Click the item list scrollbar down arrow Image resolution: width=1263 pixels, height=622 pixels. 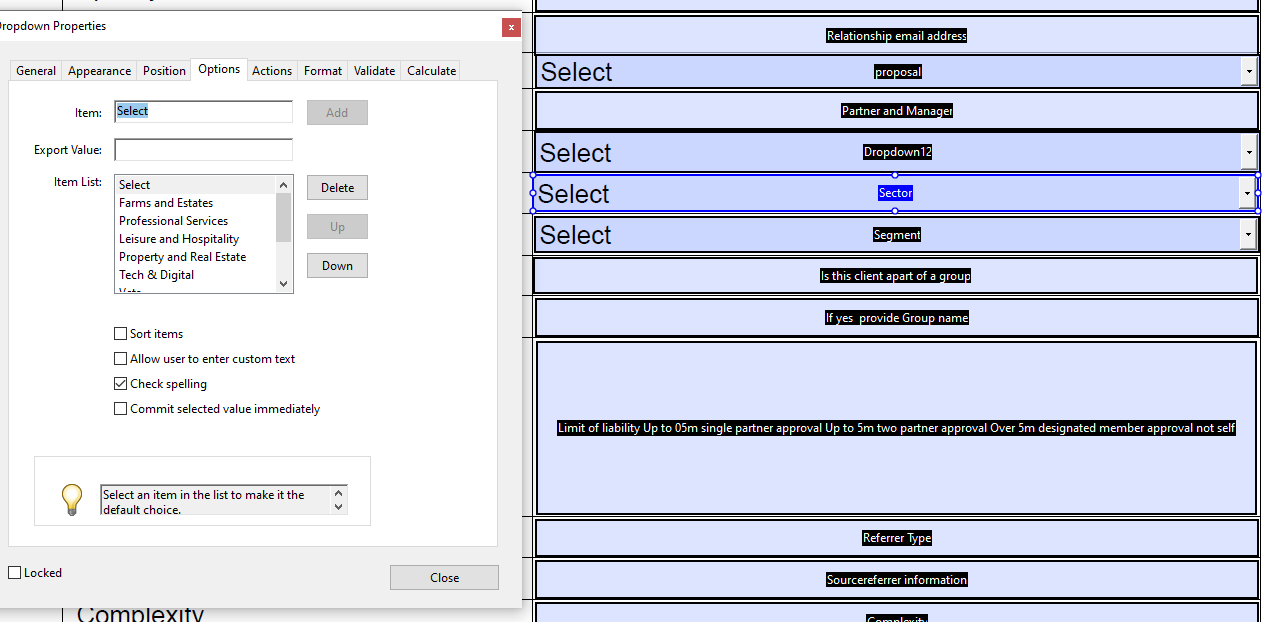click(283, 285)
